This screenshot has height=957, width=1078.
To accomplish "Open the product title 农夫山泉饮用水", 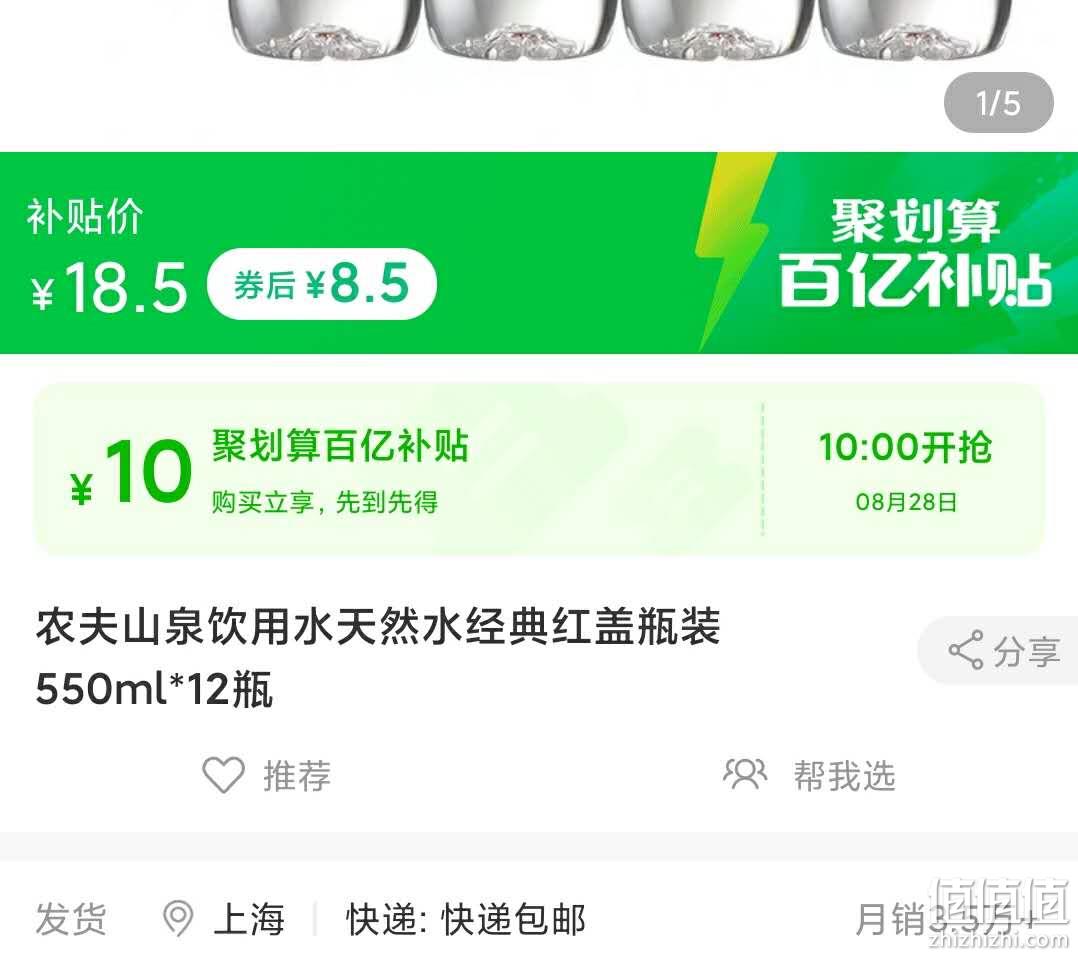I will [x=377, y=657].
